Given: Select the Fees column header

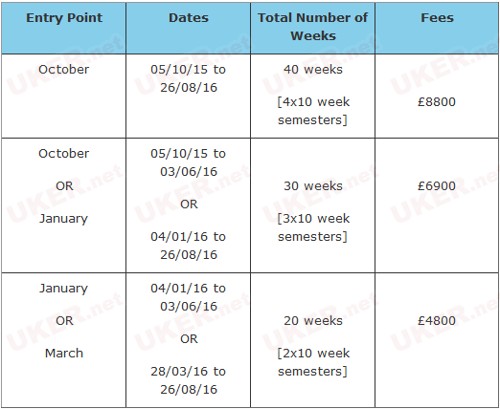Looking at the screenshot, I should 437,18.
